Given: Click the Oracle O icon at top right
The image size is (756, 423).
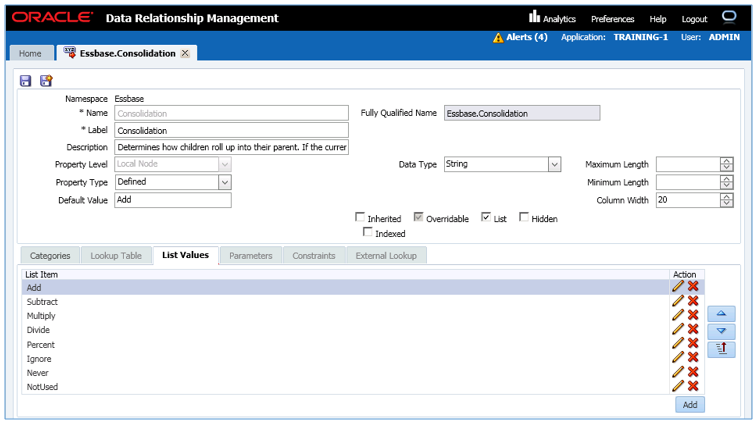Looking at the screenshot, I should point(729,17).
